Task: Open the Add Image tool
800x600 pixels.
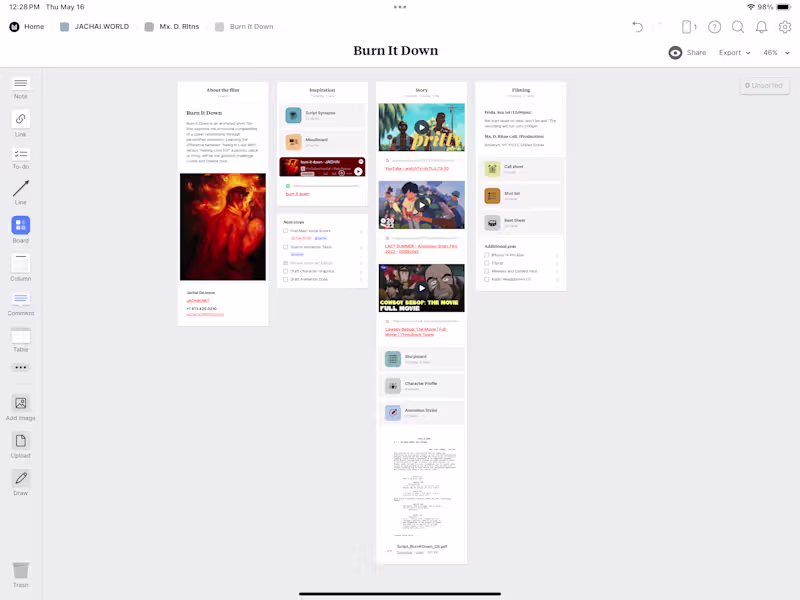Action: tap(20, 408)
